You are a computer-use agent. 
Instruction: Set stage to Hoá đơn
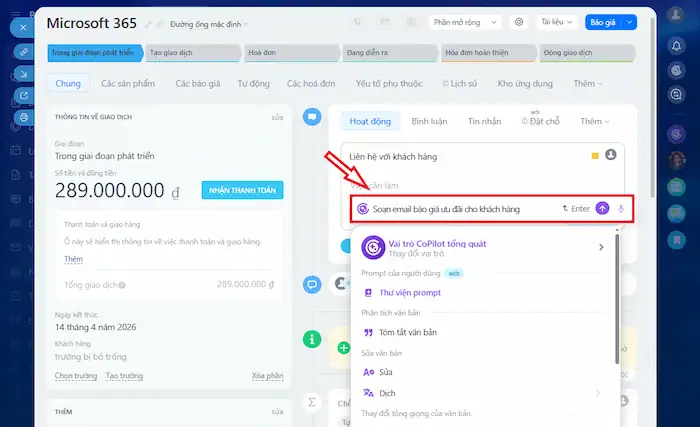click(x=291, y=53)
